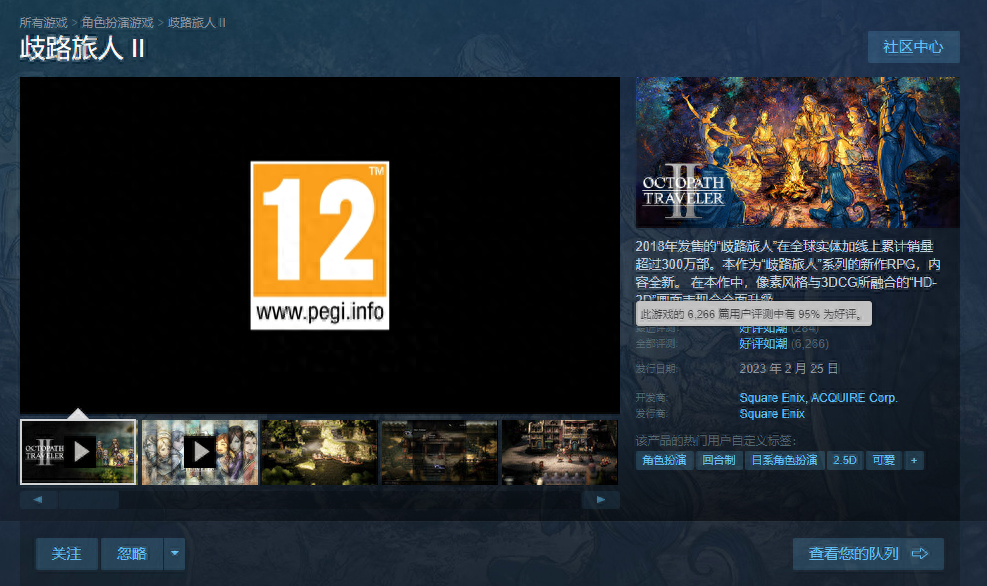Screen dimensions: 987x586
Task: Click the Octopath Traveler II header image
Action: [798, 152]
